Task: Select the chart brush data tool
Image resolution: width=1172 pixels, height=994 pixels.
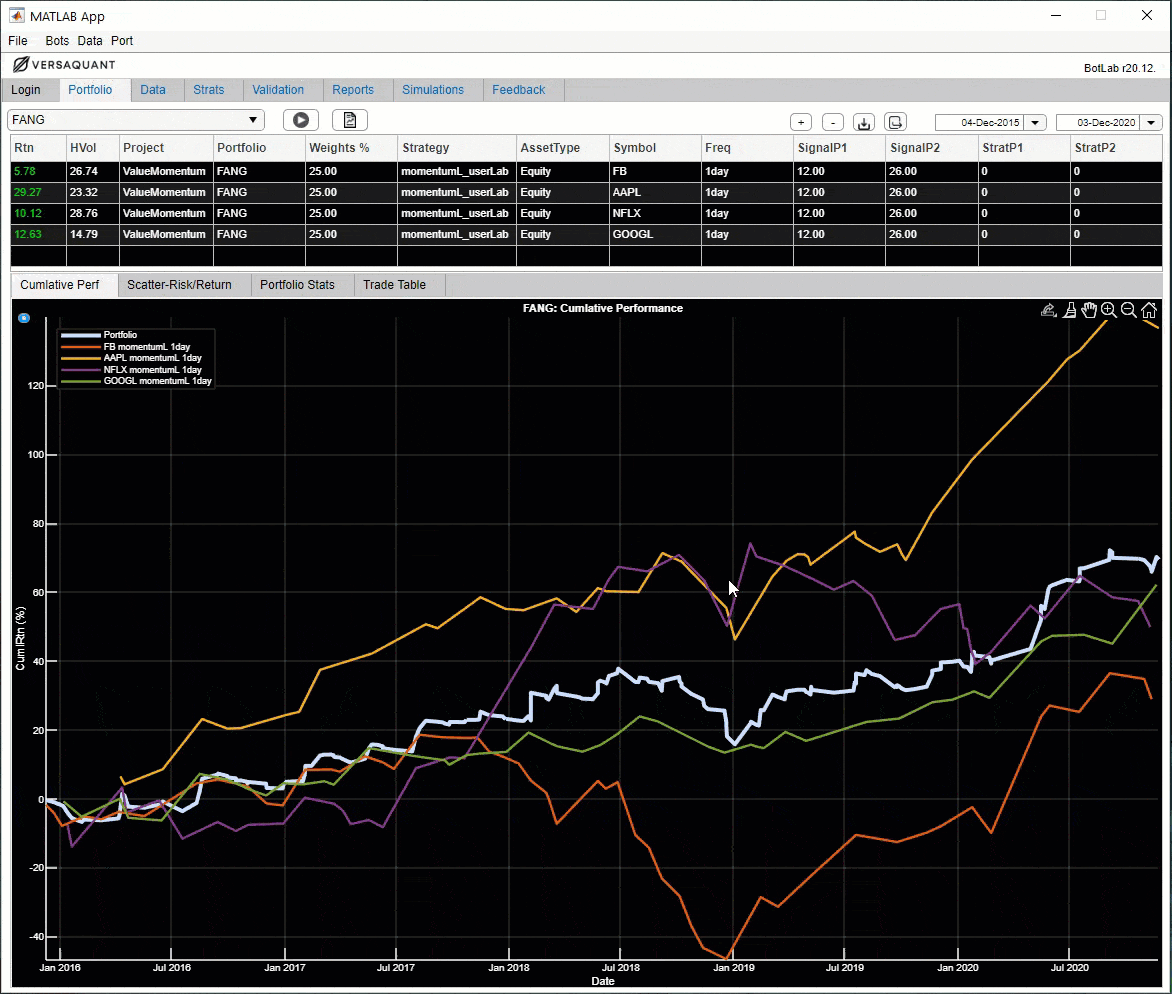Action: click(x=1070, y=310)
